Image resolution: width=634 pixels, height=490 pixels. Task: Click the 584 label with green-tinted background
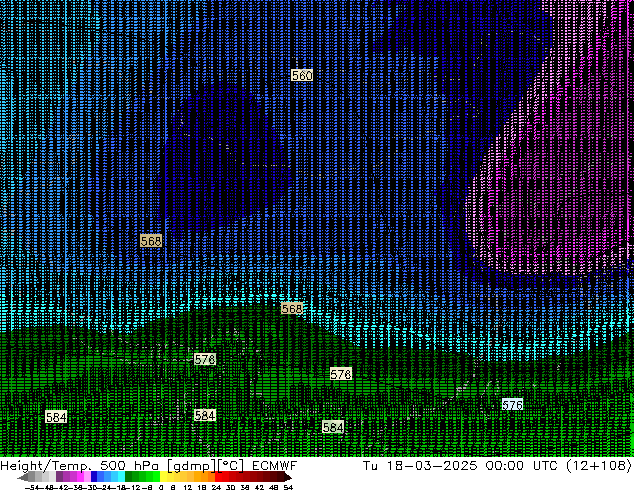point(333,427)
